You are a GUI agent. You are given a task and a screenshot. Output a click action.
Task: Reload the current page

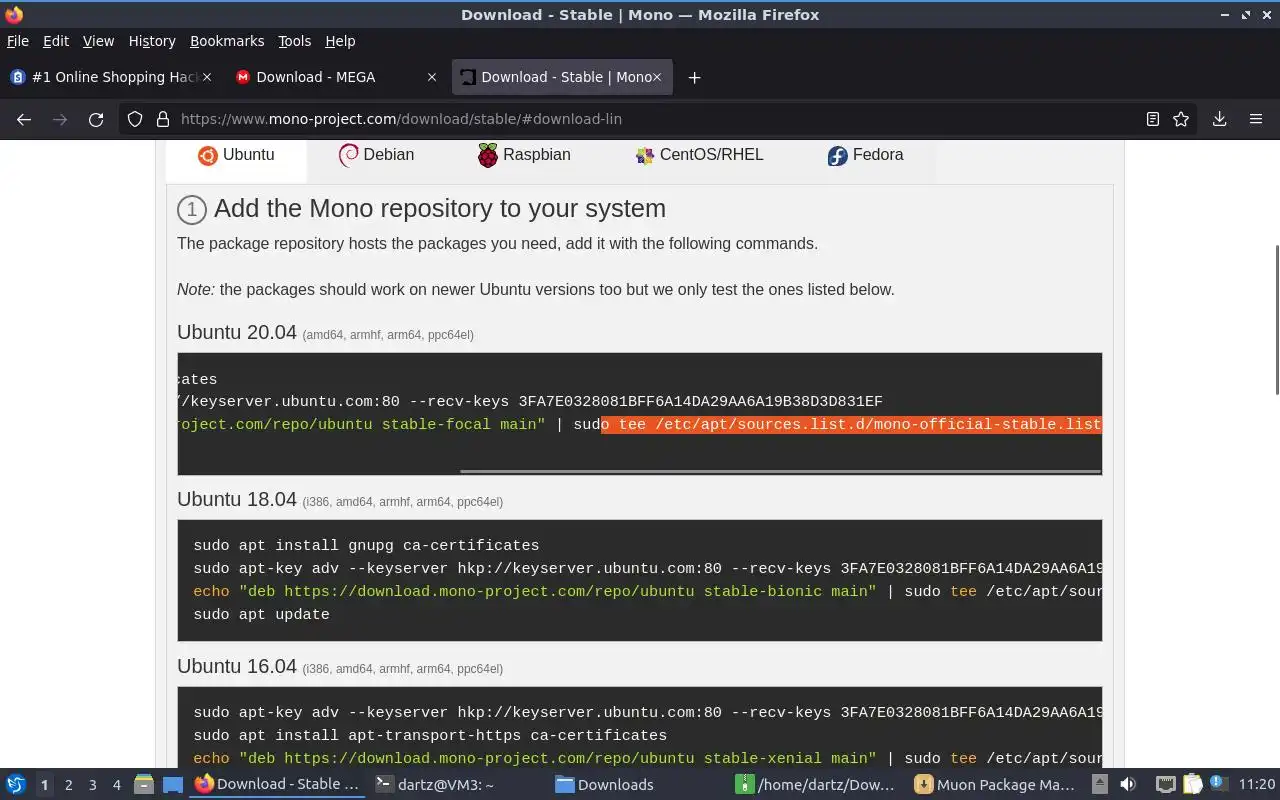[96, 119]
